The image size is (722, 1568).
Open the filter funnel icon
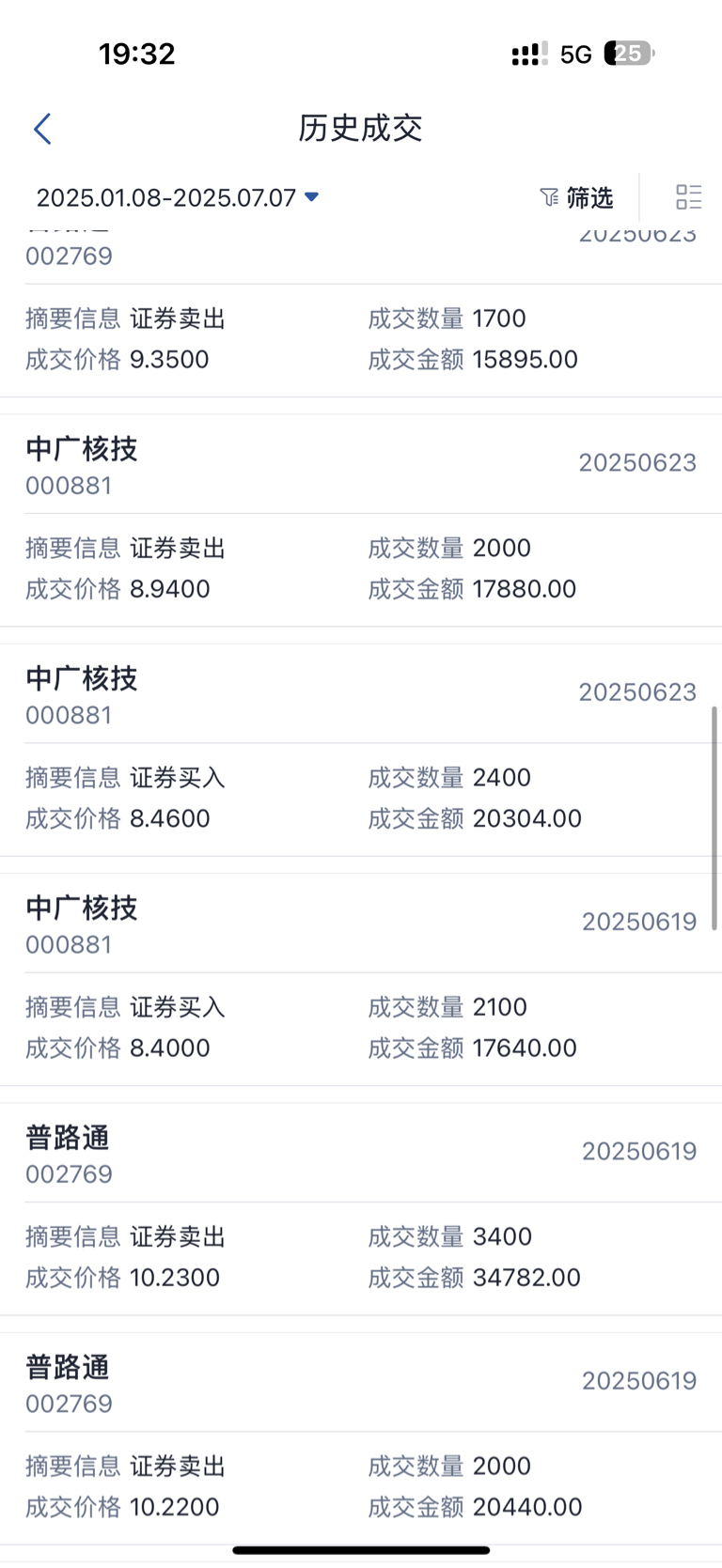(549, 197)
